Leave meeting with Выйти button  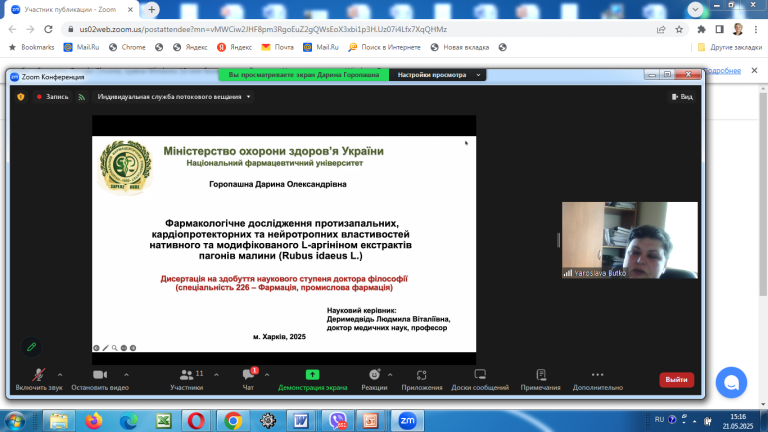pyautogui.click(x=676, y=380)
